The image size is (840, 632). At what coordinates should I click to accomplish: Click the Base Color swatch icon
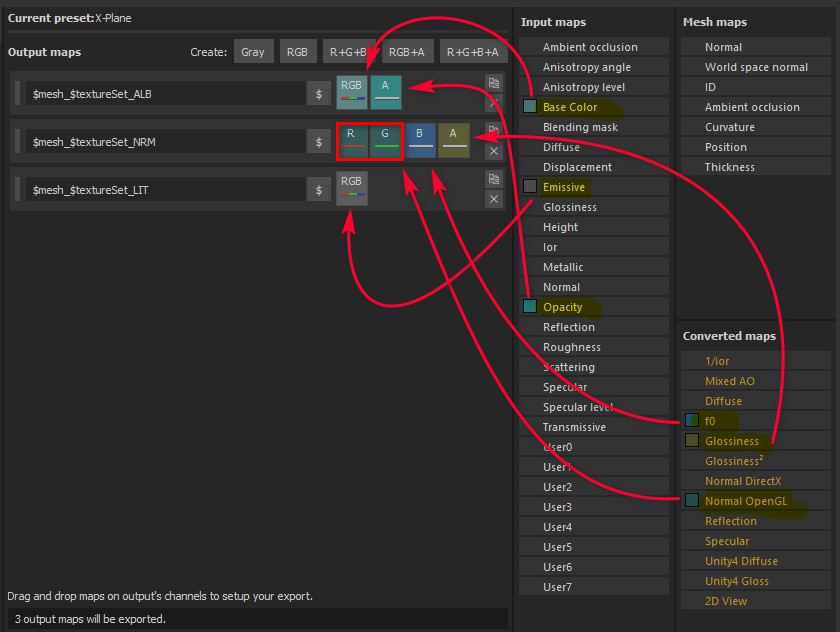(530, 106)
